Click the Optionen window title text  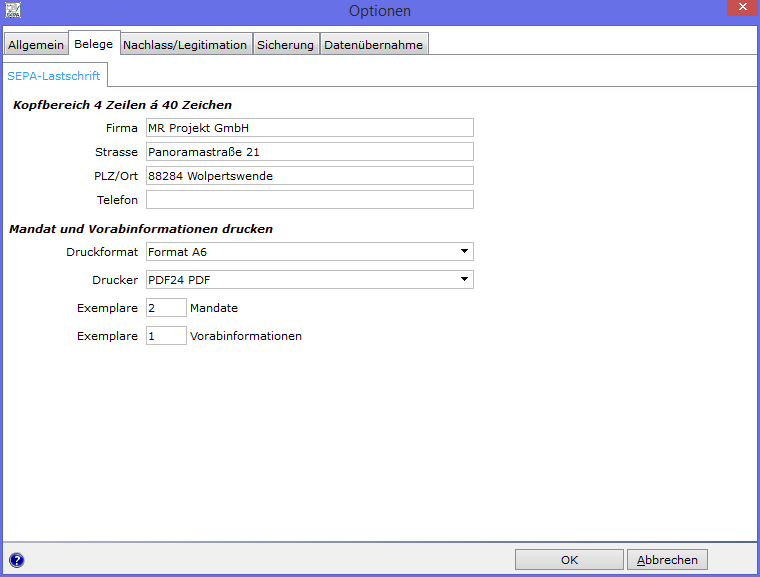click(380, 11)
